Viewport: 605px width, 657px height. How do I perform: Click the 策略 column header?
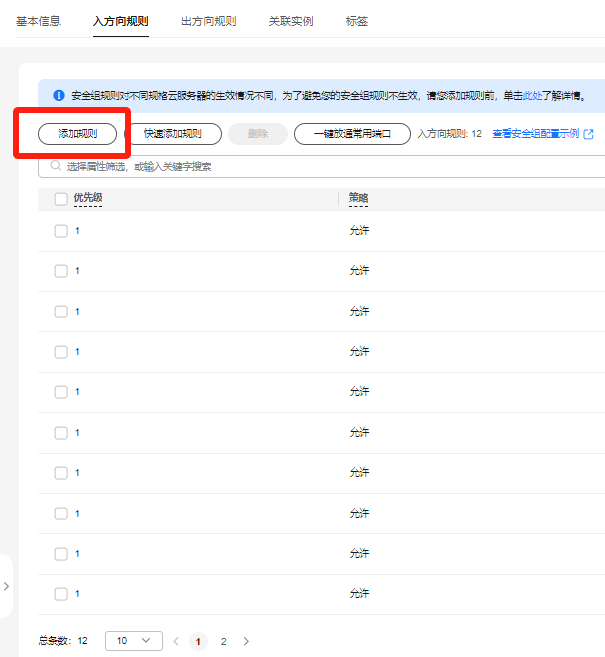(359, 197)
